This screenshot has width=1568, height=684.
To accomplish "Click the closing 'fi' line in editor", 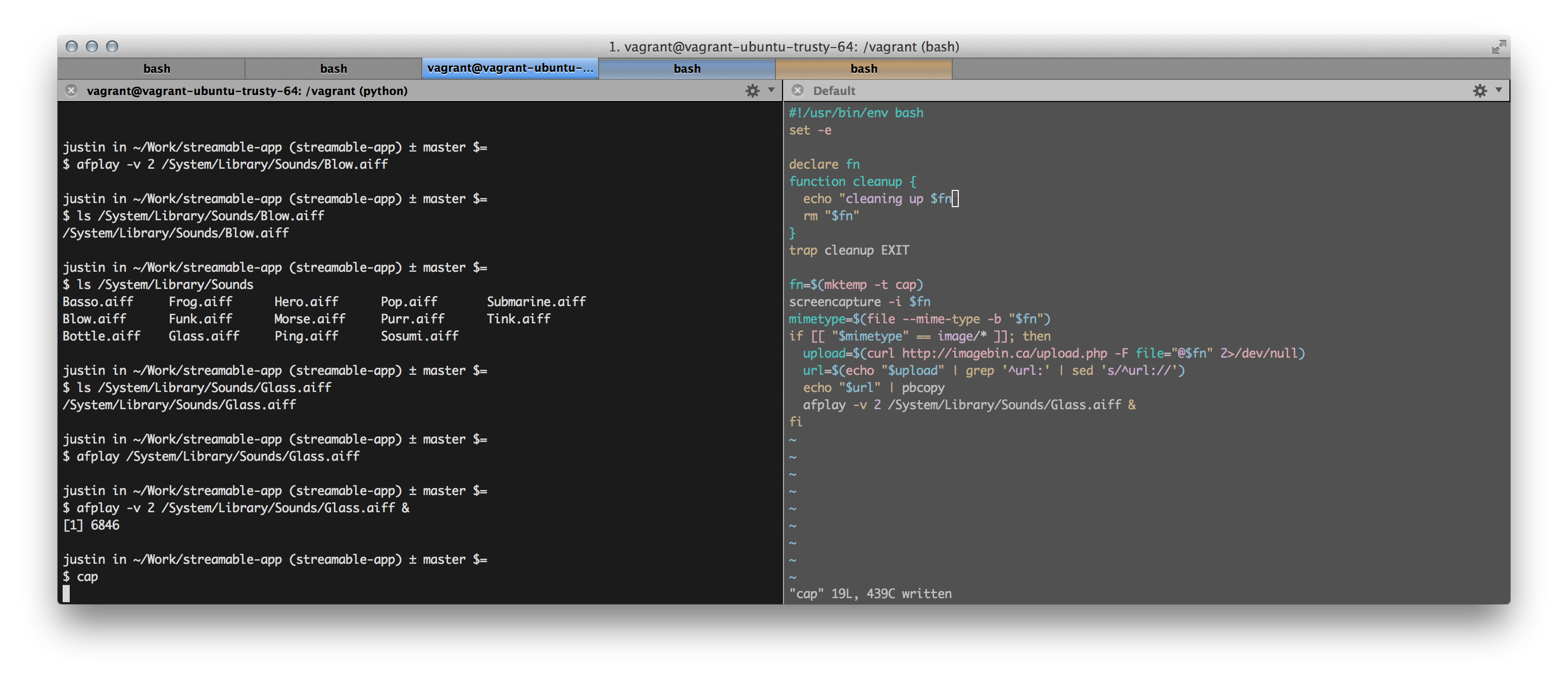I will coord(796,422).
